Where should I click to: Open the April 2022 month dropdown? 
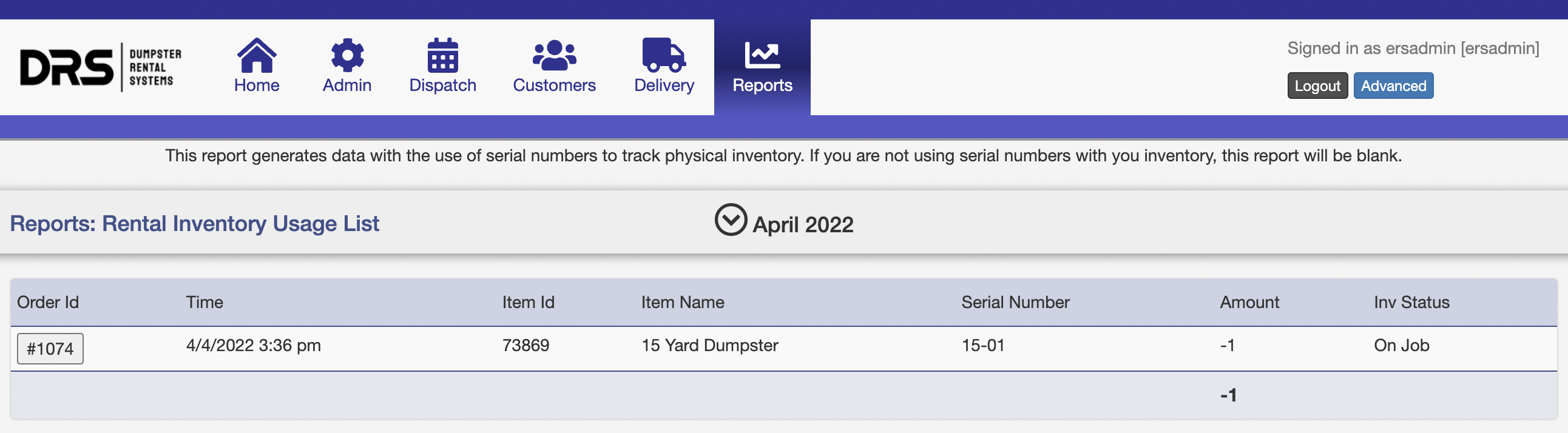802,224
